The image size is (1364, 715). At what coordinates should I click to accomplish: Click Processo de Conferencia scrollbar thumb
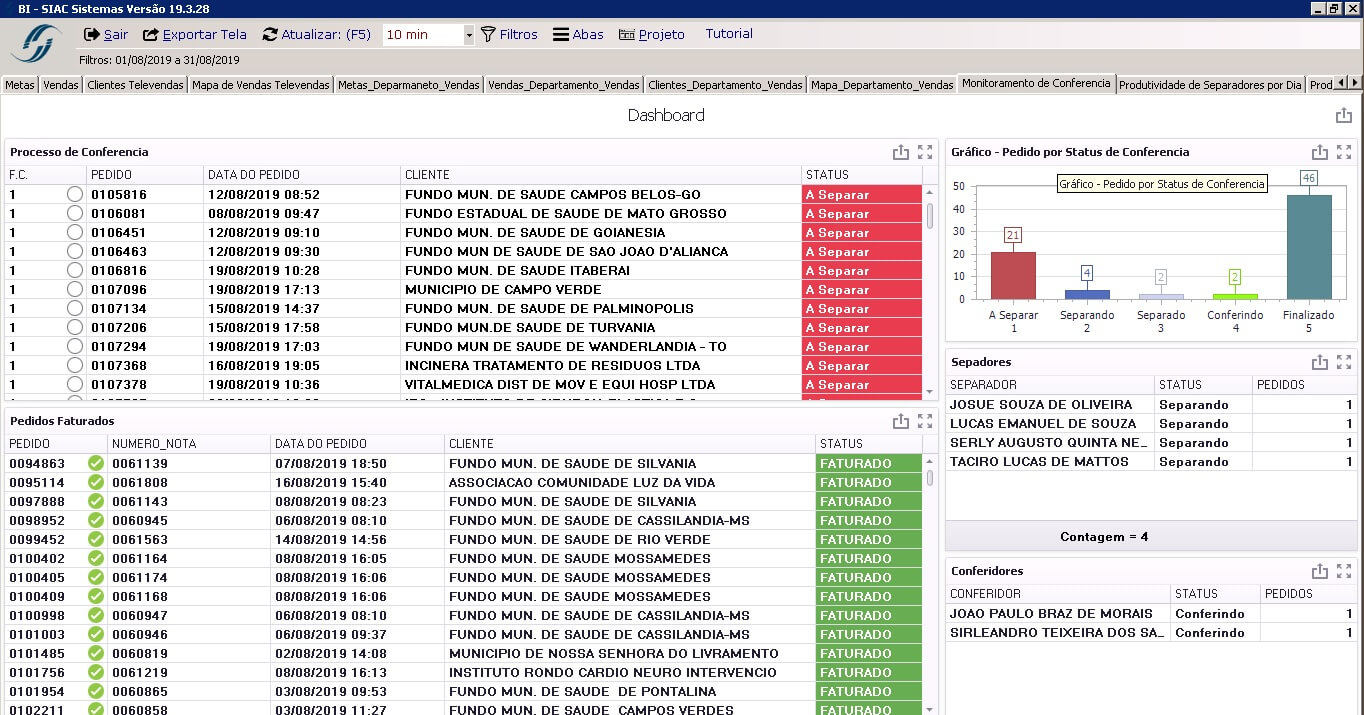click(930, 216)
